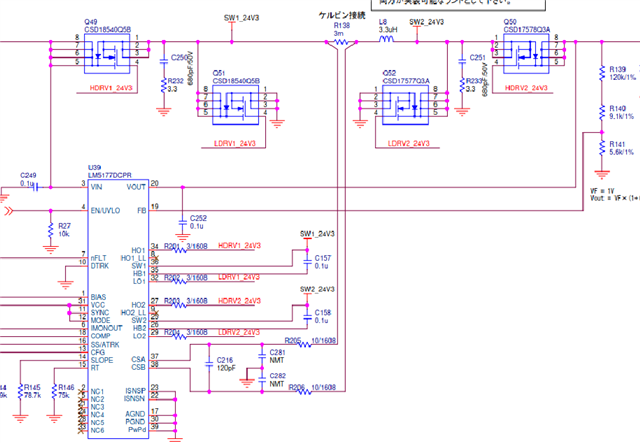Click the EN/UVLO pin name

coord(105,211)
